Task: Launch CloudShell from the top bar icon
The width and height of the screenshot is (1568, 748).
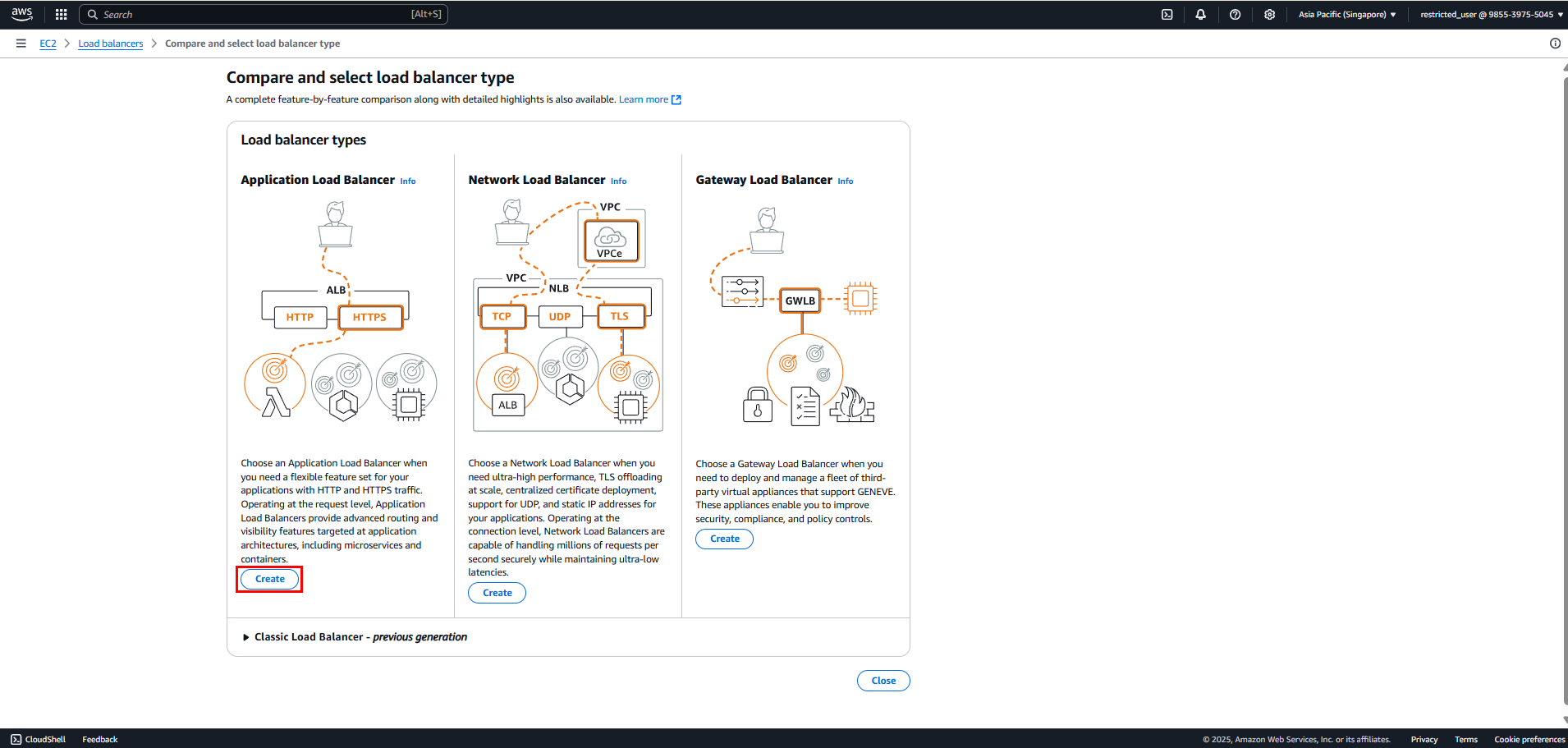Action: pos(1167,14)
